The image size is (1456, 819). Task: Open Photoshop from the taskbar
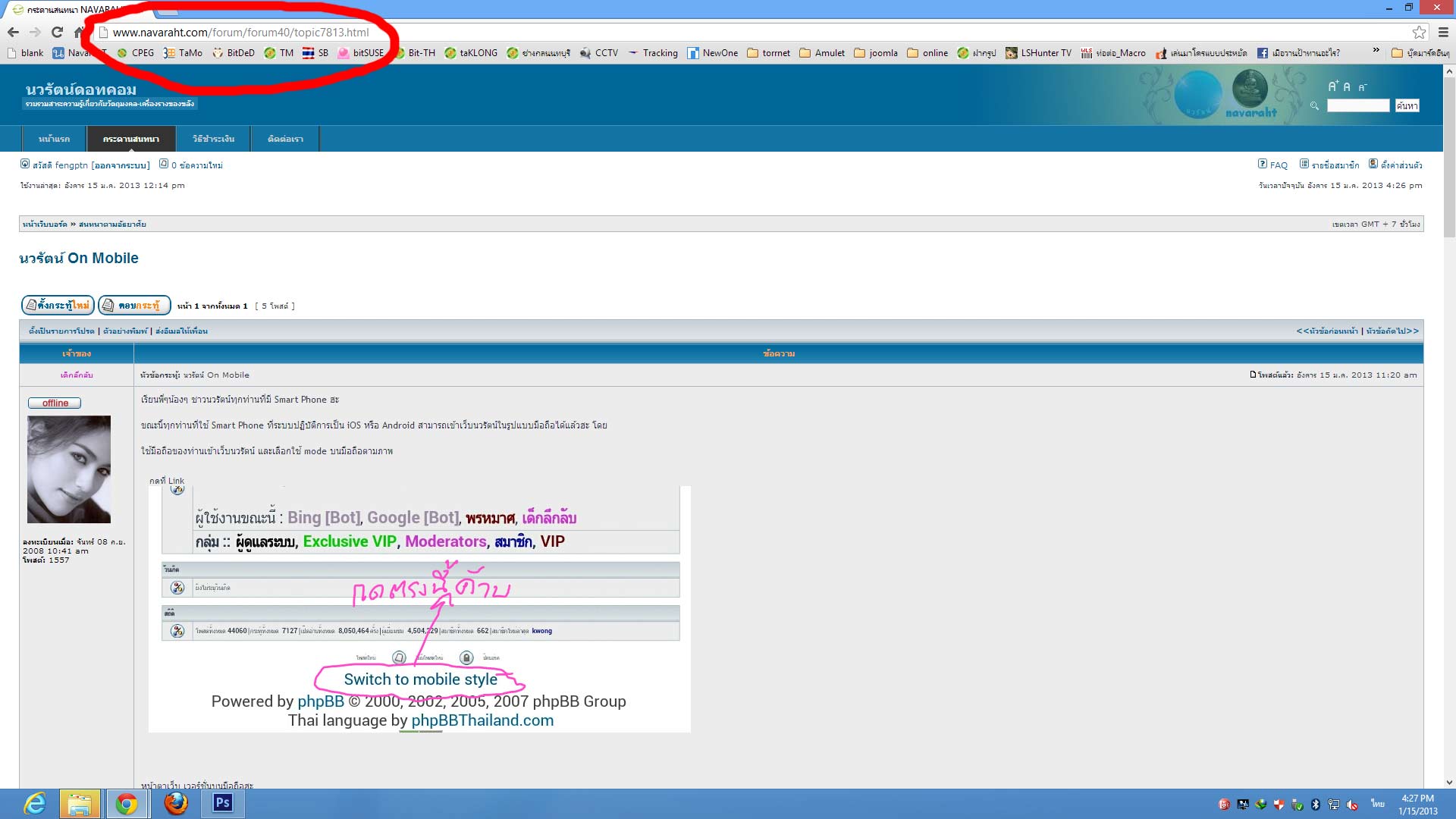[223, 803]
